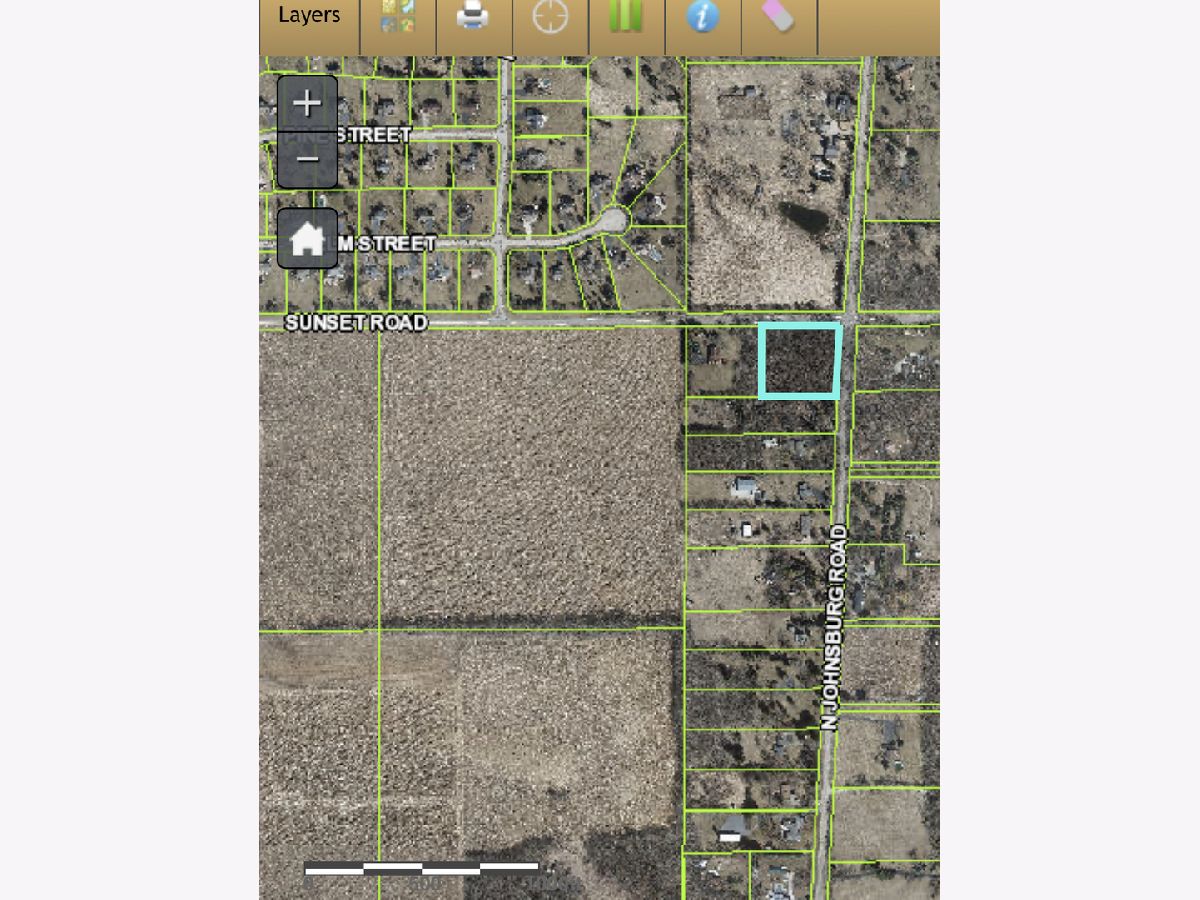Click the printer icon to print map
This screenshot has width=1200, height=900.
point(474,17)
